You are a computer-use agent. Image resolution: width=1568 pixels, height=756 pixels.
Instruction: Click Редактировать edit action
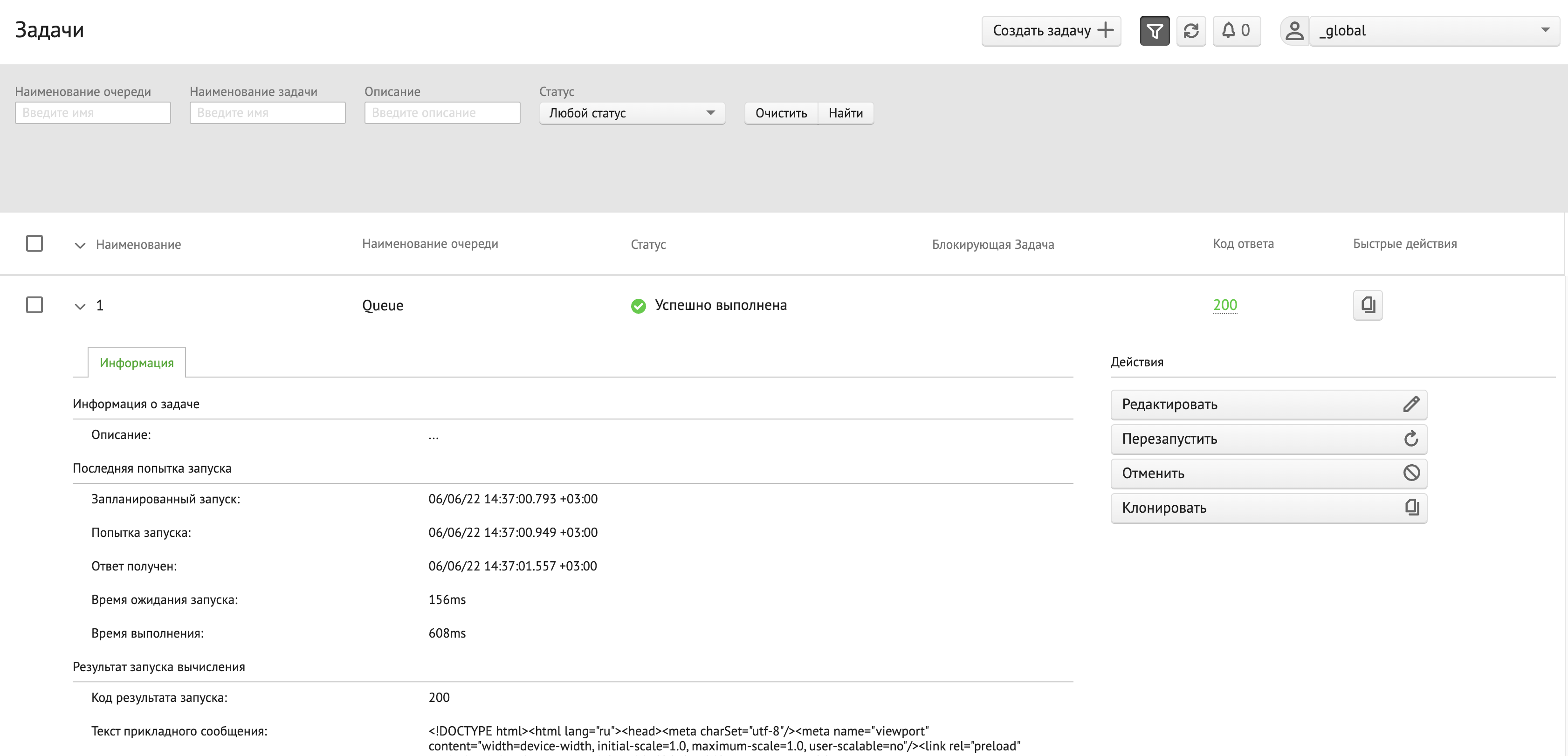click(x=1268, y=404)
